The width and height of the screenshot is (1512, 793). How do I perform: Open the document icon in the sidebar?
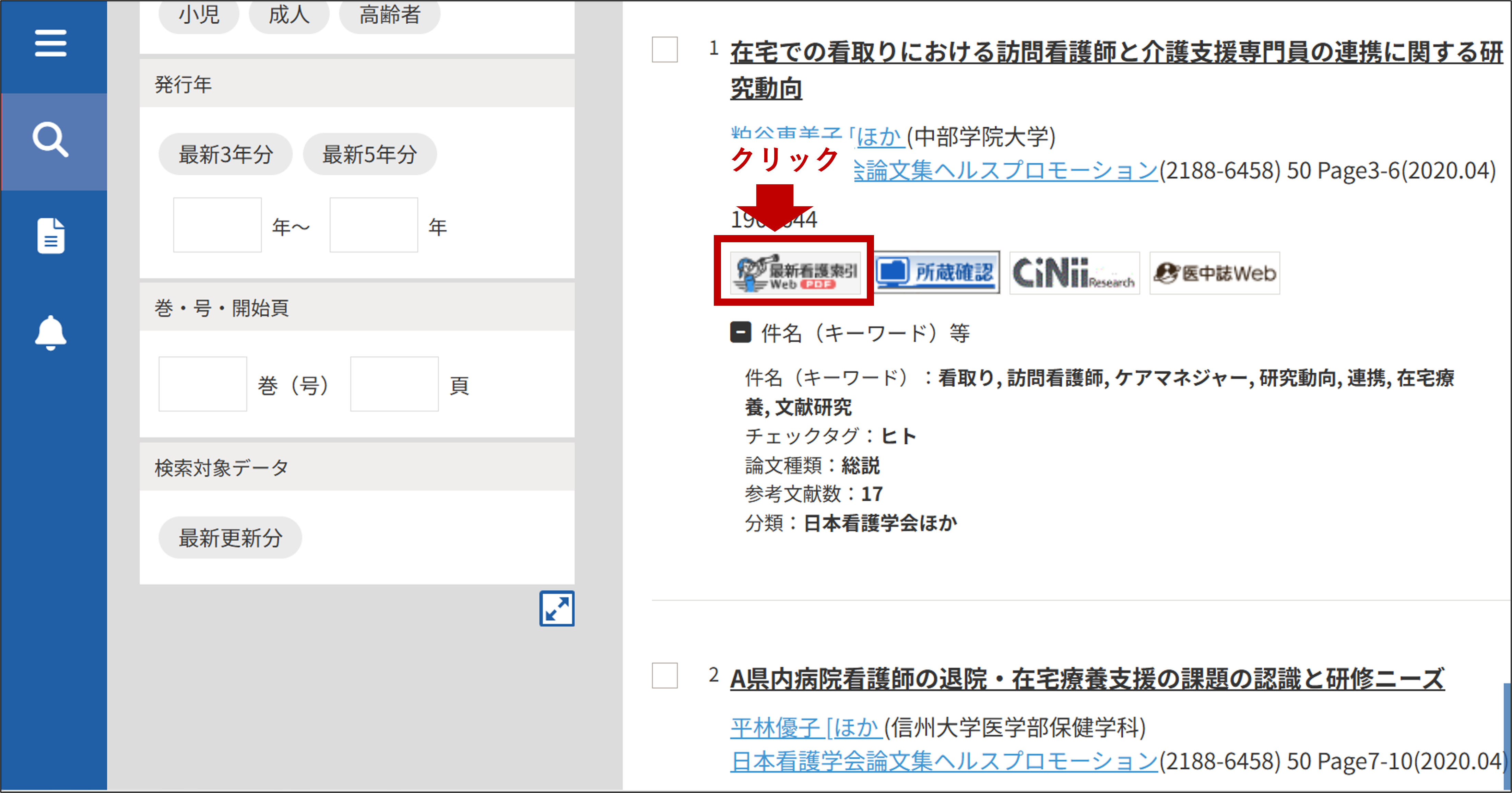(x=50, y=235)
